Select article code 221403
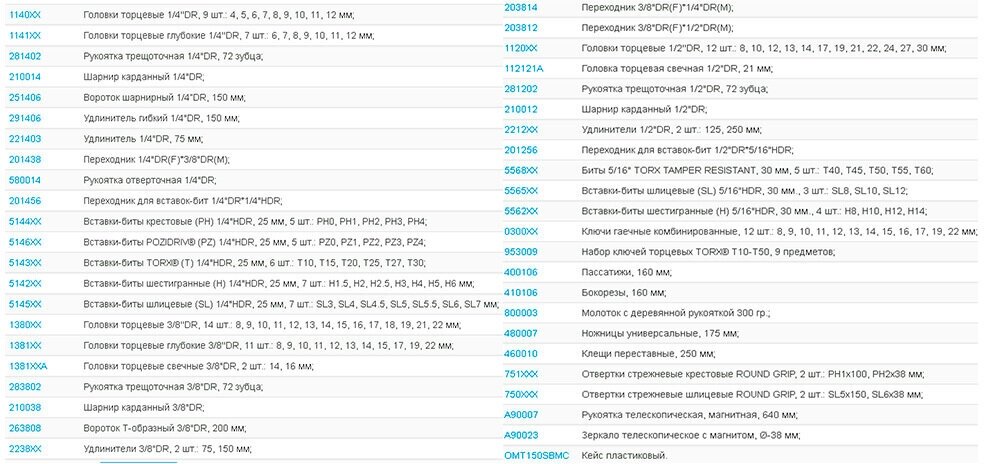This screenshot has width=984, height=464. point(25,139)
